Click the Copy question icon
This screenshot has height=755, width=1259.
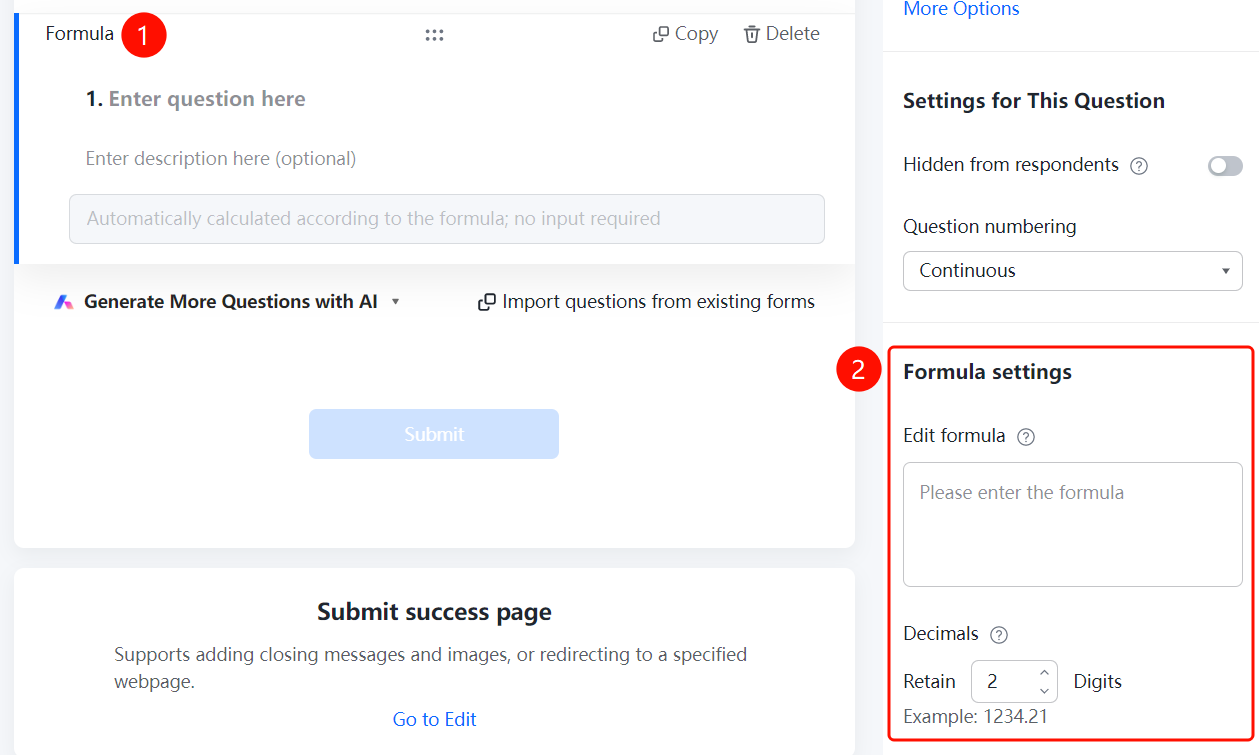[660, 34]
